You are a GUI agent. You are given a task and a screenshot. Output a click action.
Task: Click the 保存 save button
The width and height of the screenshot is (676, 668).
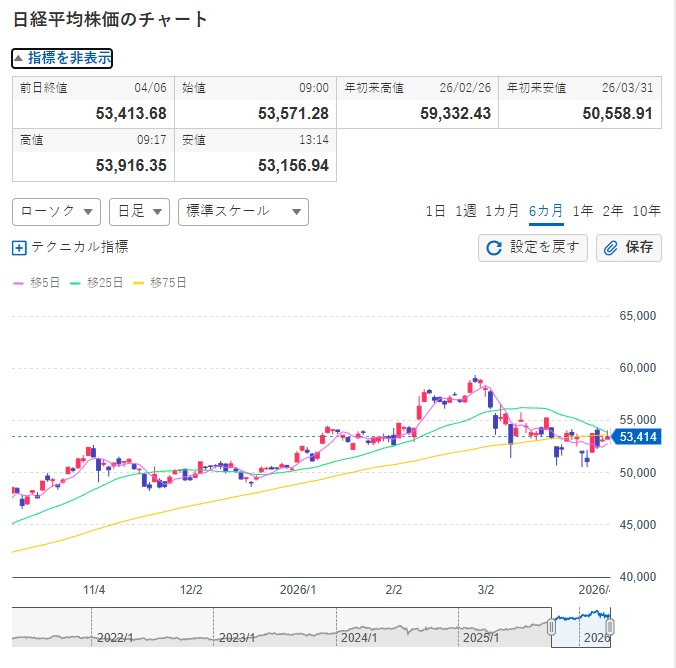[629, 248]
